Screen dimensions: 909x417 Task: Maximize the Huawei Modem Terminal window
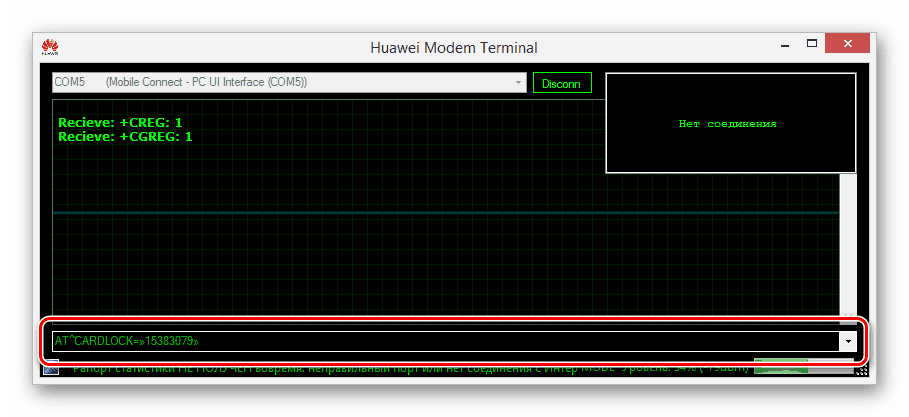click(812, 43)
